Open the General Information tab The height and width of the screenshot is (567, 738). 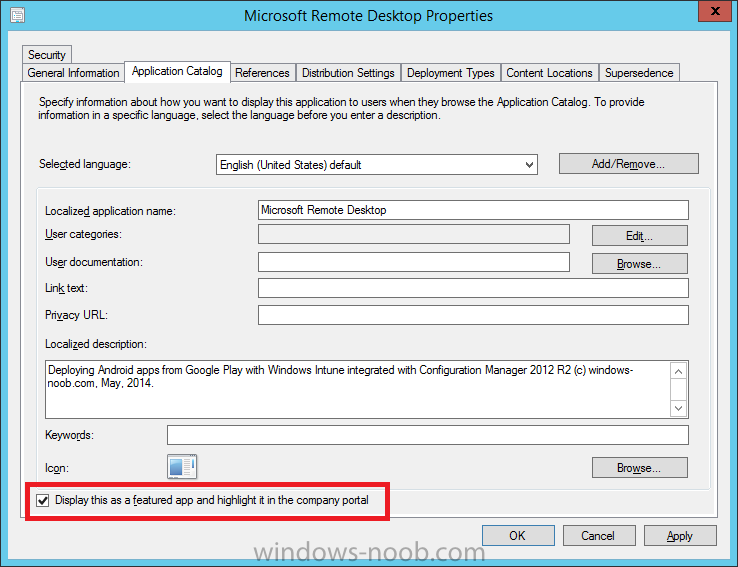pos(73,73)
